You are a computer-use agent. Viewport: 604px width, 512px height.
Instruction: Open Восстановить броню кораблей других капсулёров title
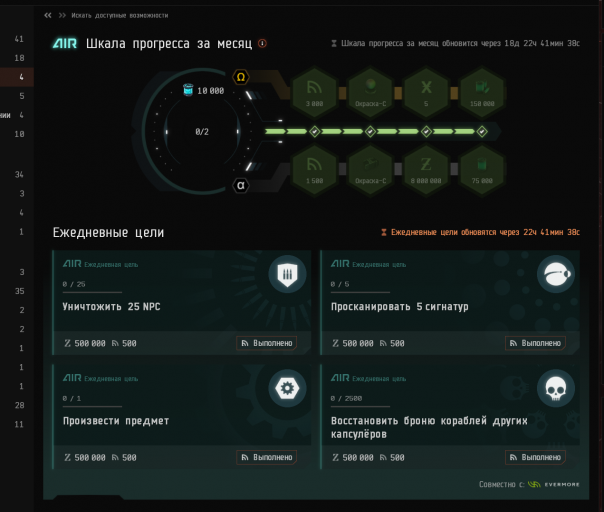[429, 427]
